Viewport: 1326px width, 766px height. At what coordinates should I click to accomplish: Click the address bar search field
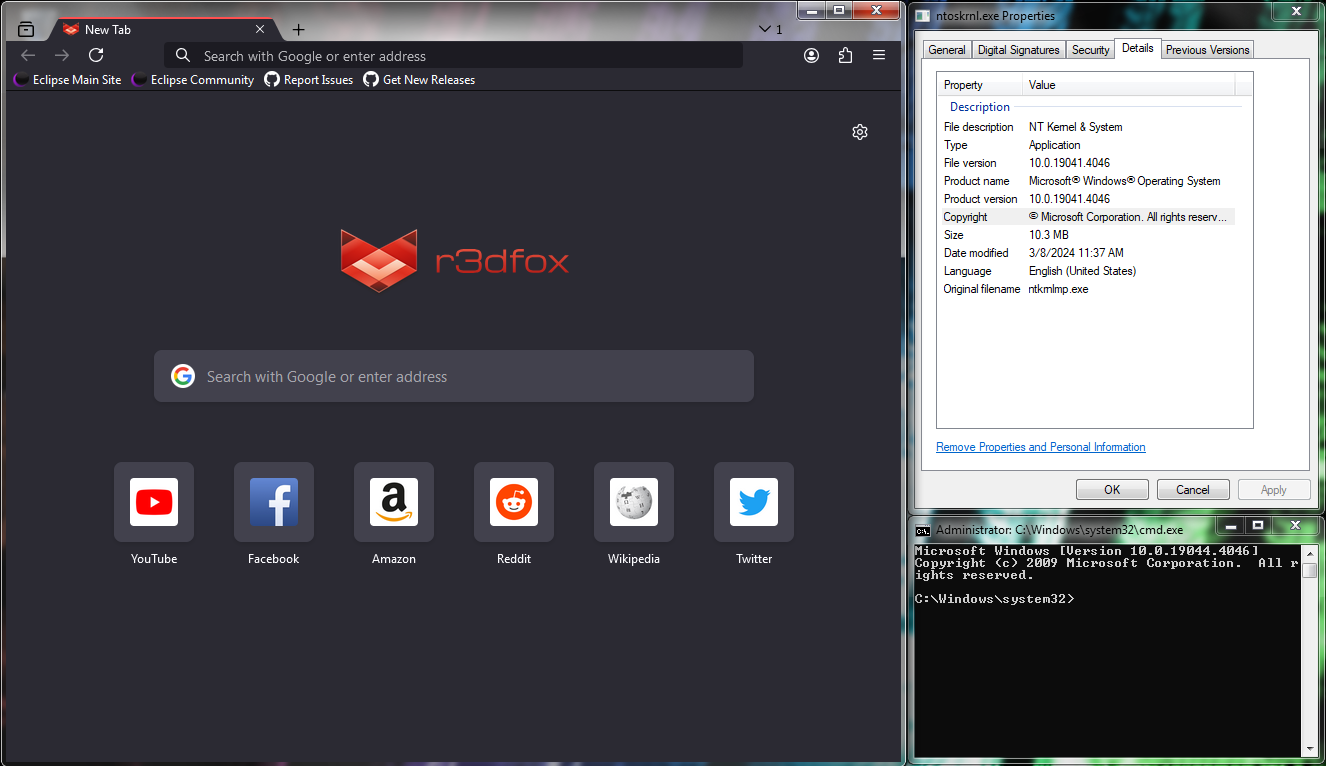coord(453,56)
